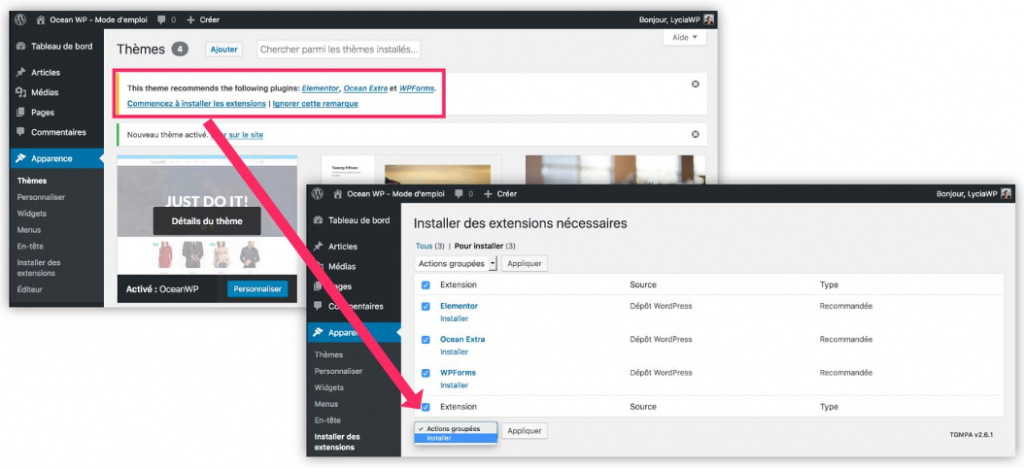
Task: Click Installer under Ocean Extra
Action: click(x=454, y=352)
